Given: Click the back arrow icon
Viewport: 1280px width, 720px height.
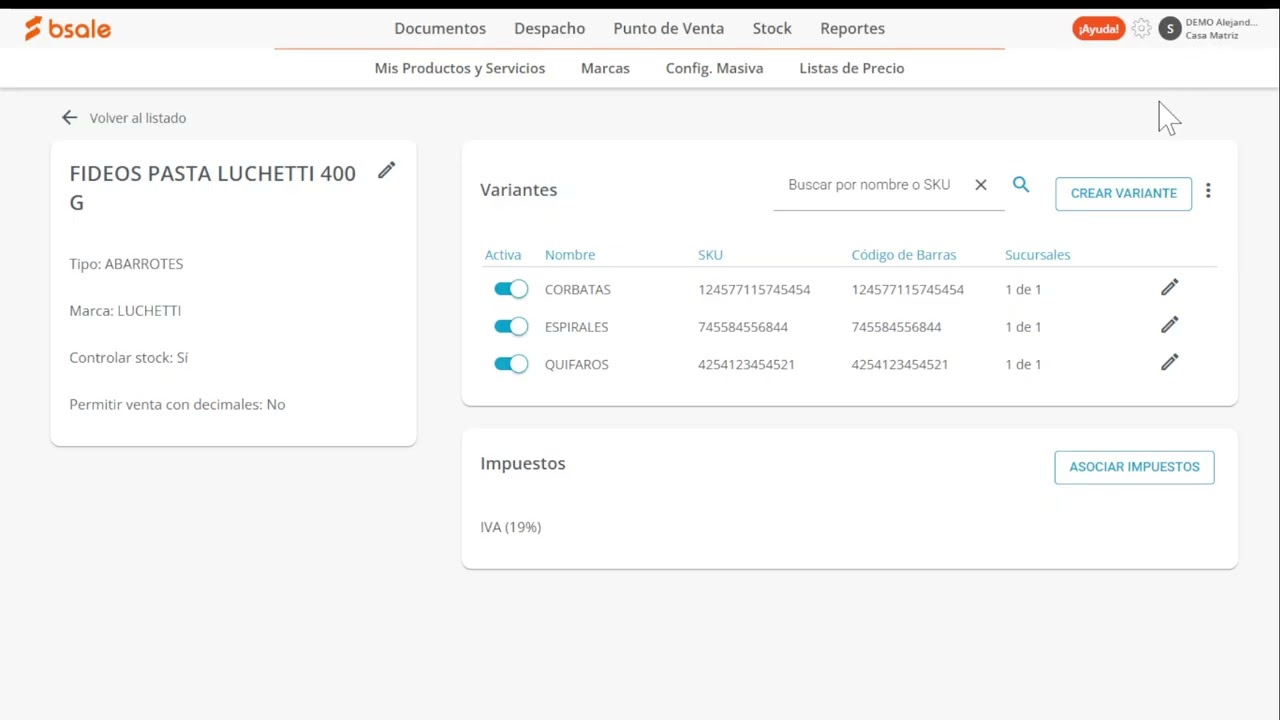Looking at the screenshot, I should click(x=69, y=118).
